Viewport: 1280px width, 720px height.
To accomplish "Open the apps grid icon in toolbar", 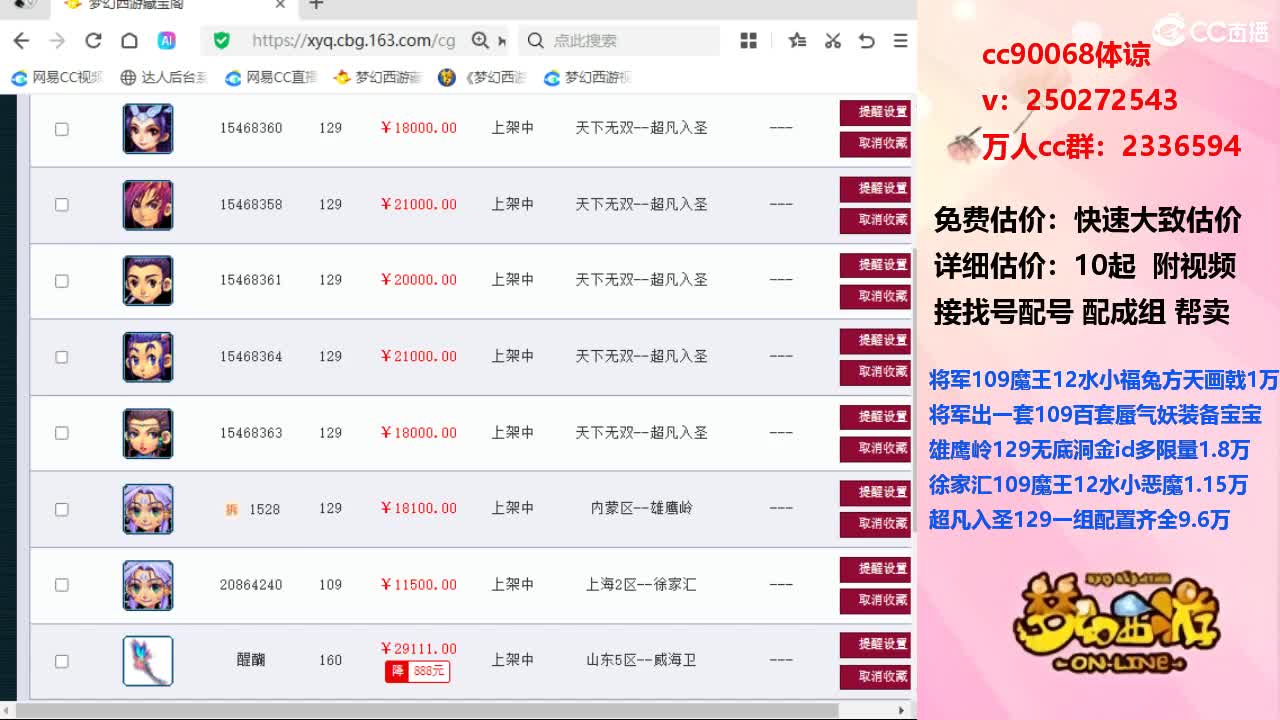I will pos(748,41).
